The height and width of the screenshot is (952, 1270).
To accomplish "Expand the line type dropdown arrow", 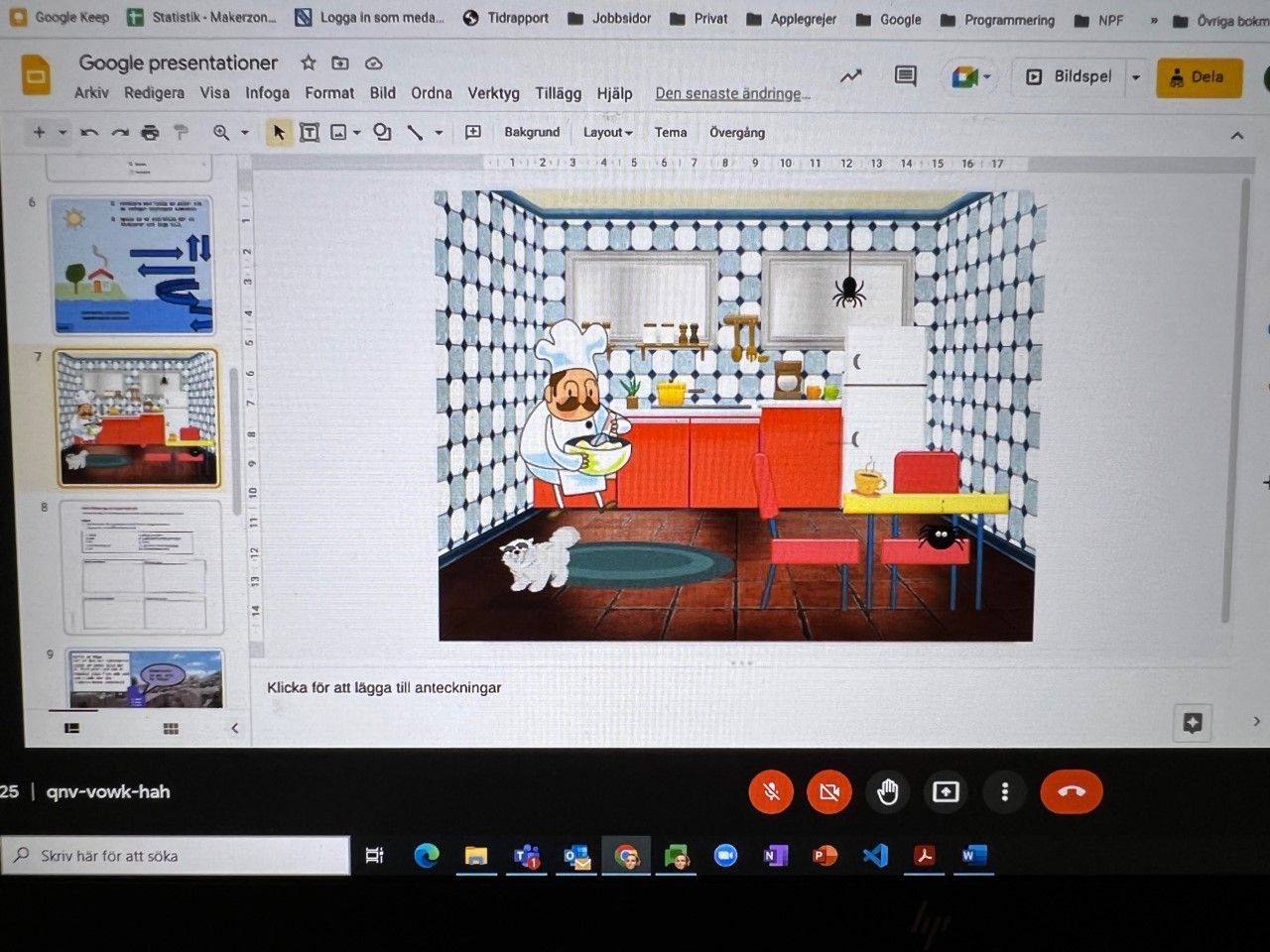I will [x=439, y=132].
